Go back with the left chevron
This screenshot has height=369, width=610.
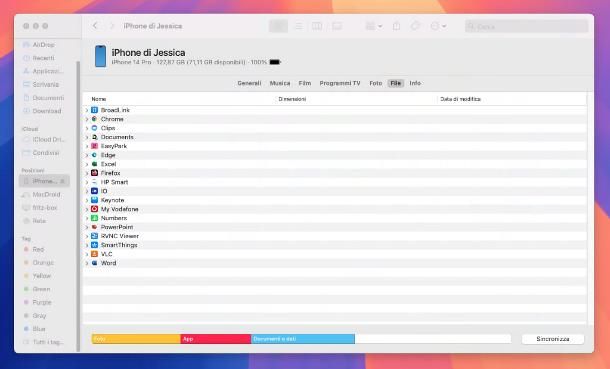point(95,26)
